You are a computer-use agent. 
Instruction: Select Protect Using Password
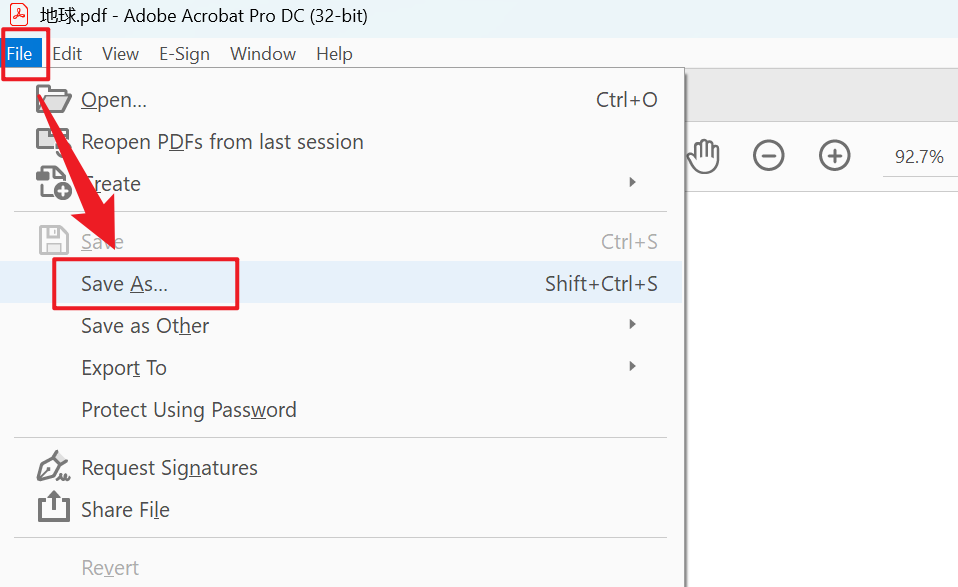click(189, 410)
